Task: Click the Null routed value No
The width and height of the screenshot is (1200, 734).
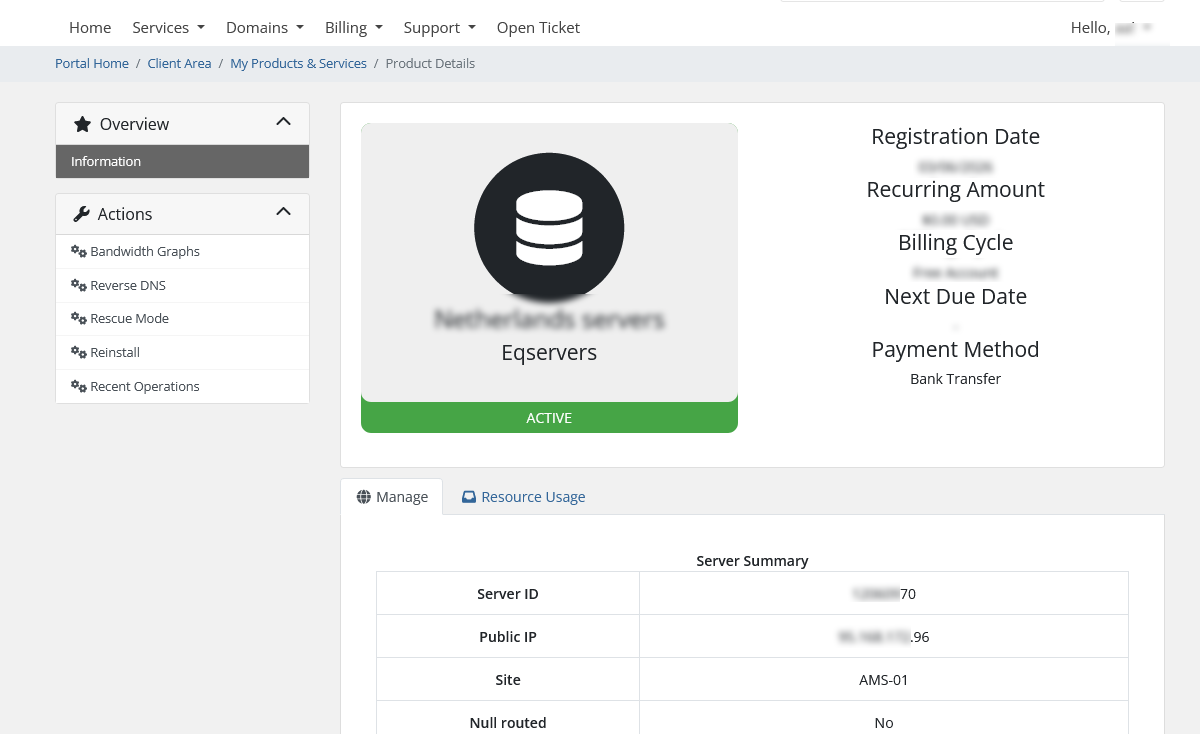Action: click(884, 722)
